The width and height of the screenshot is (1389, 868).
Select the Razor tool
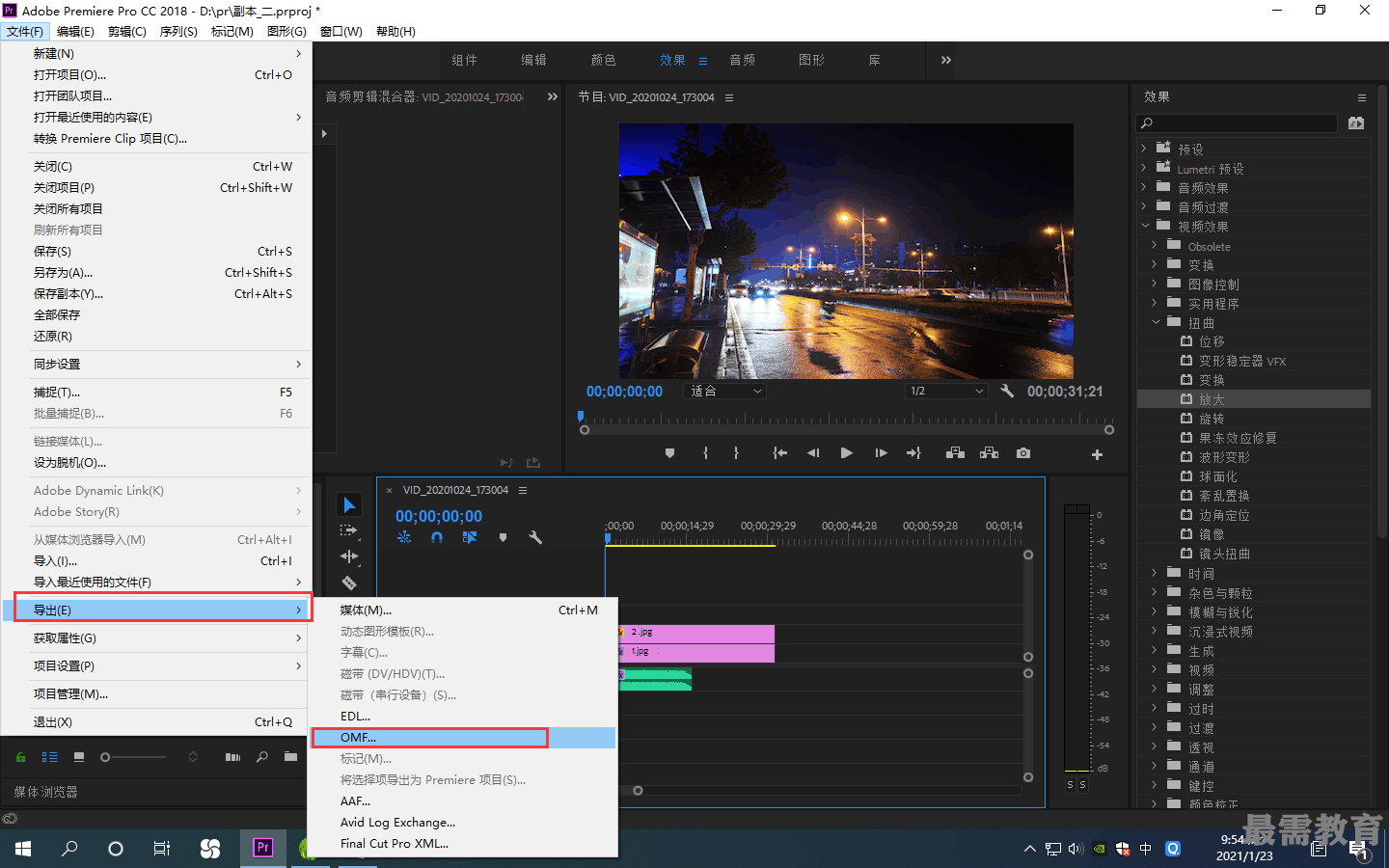[x=349, y=583]
